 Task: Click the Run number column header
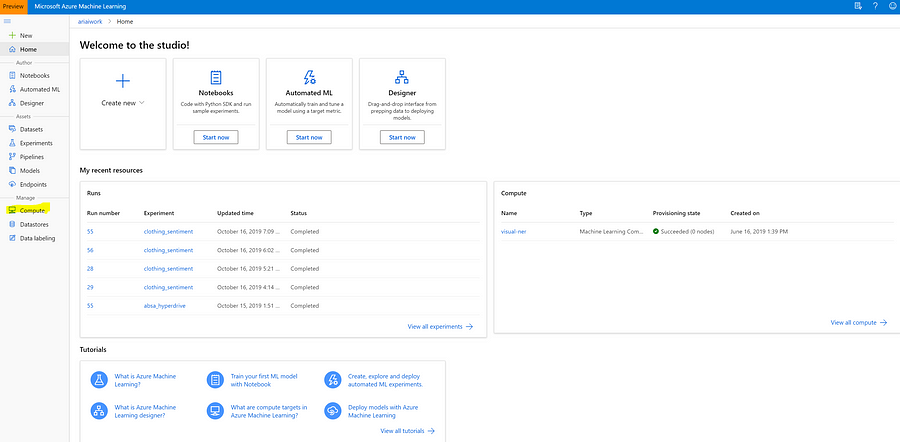[x=103, y=213]
